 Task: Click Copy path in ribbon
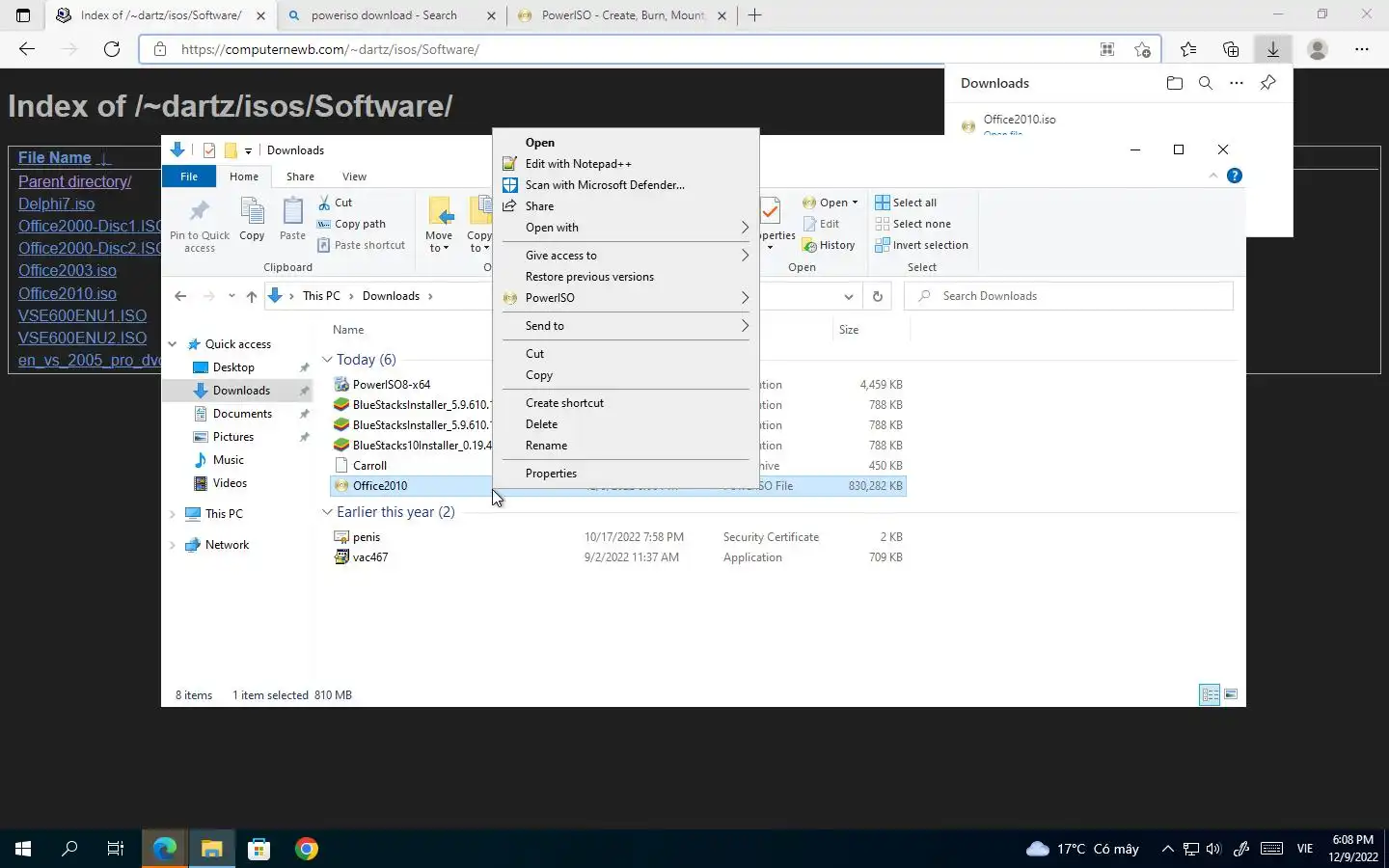[x=352, y=224]
